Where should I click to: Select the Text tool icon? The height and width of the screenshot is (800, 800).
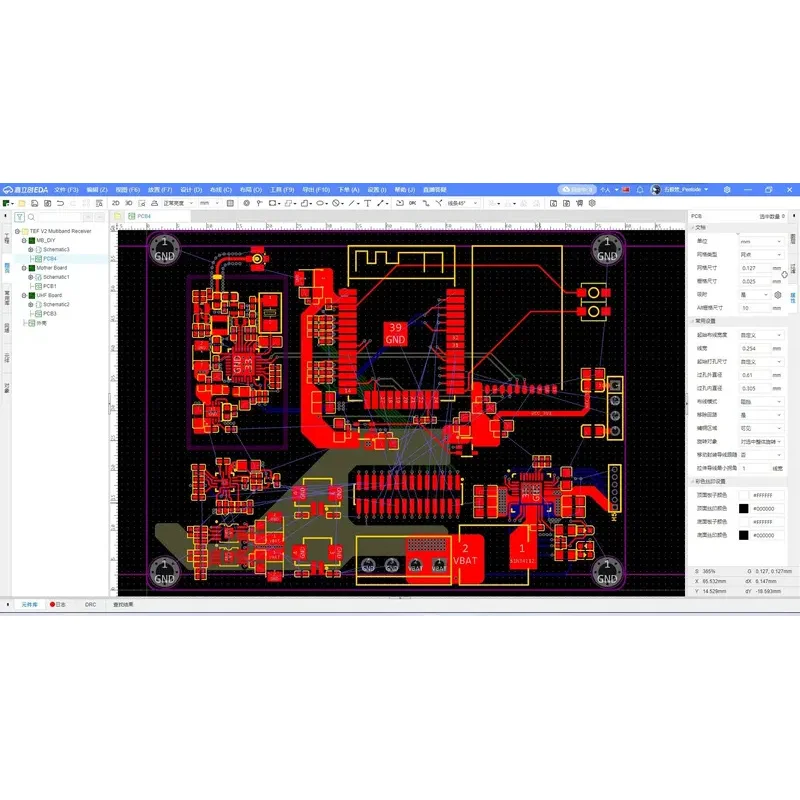pos(367,203)
